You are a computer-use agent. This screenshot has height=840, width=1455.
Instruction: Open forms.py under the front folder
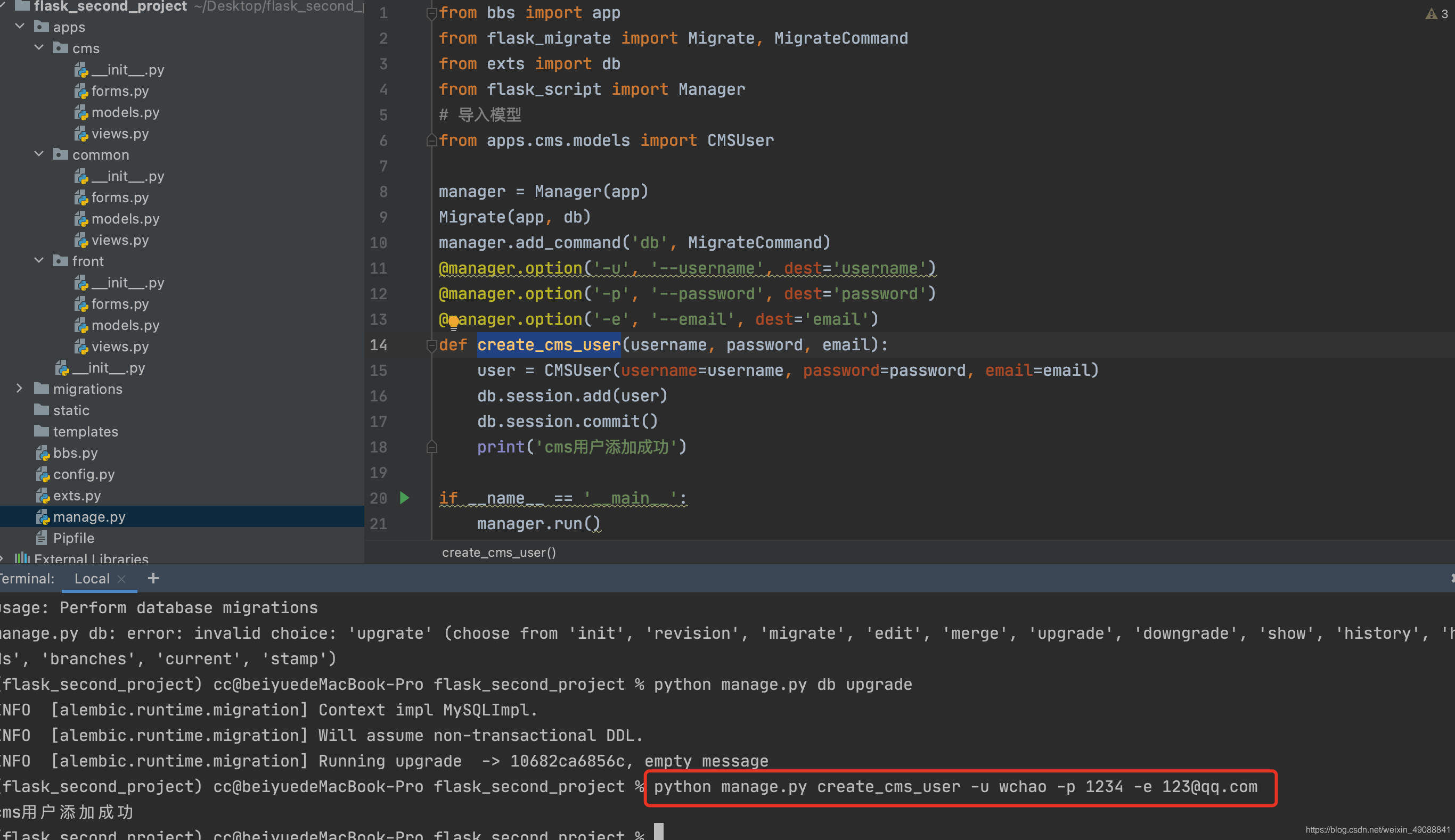coord(111,304)
